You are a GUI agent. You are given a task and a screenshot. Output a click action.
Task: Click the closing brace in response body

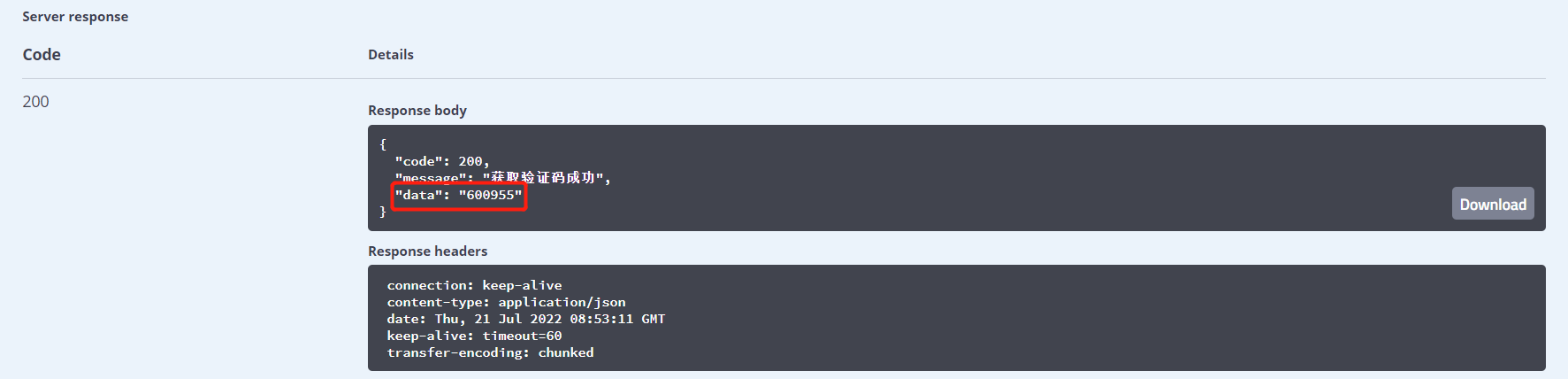point(383,212)
